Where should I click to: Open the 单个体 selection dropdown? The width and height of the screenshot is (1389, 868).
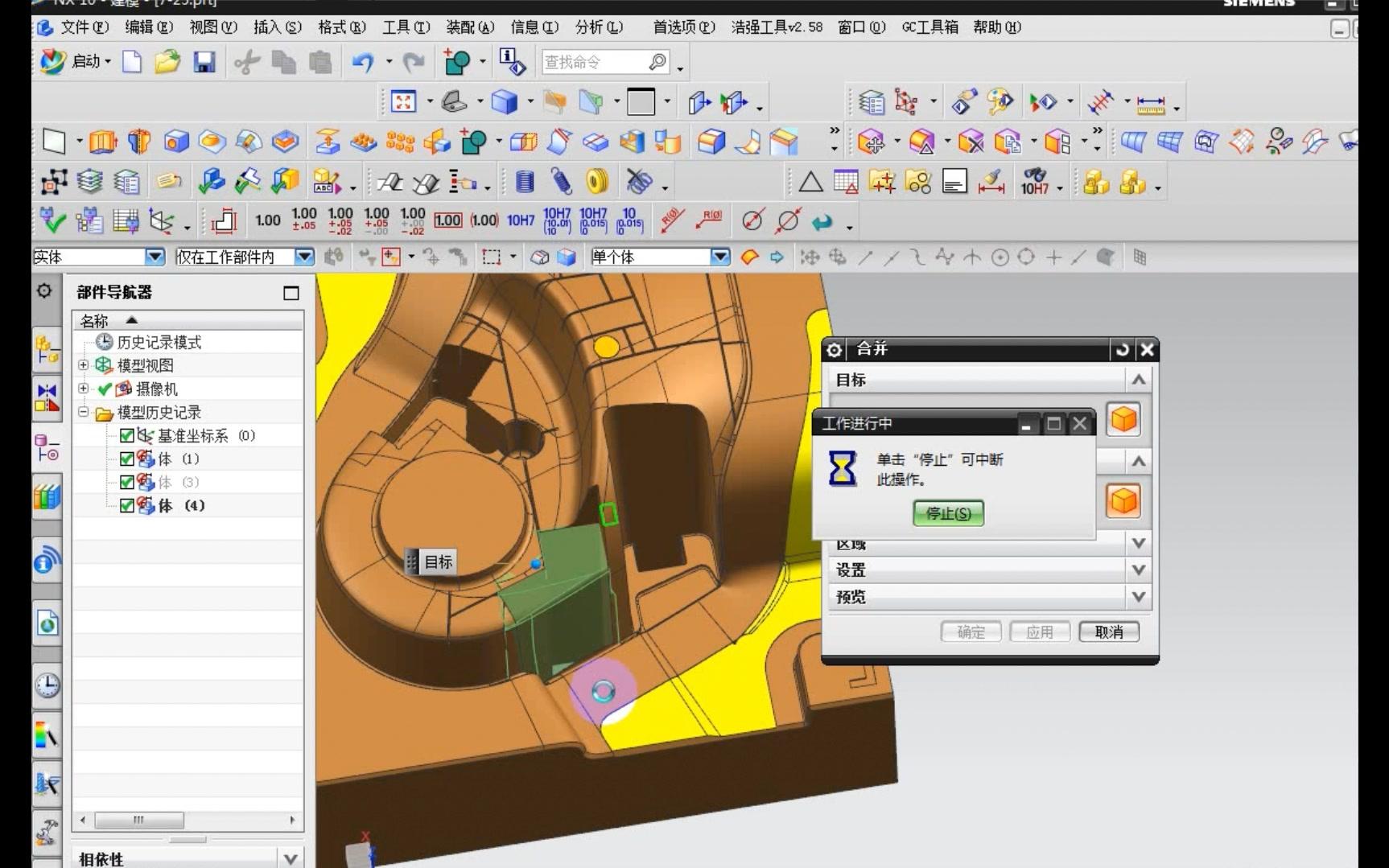pos(720,257)
